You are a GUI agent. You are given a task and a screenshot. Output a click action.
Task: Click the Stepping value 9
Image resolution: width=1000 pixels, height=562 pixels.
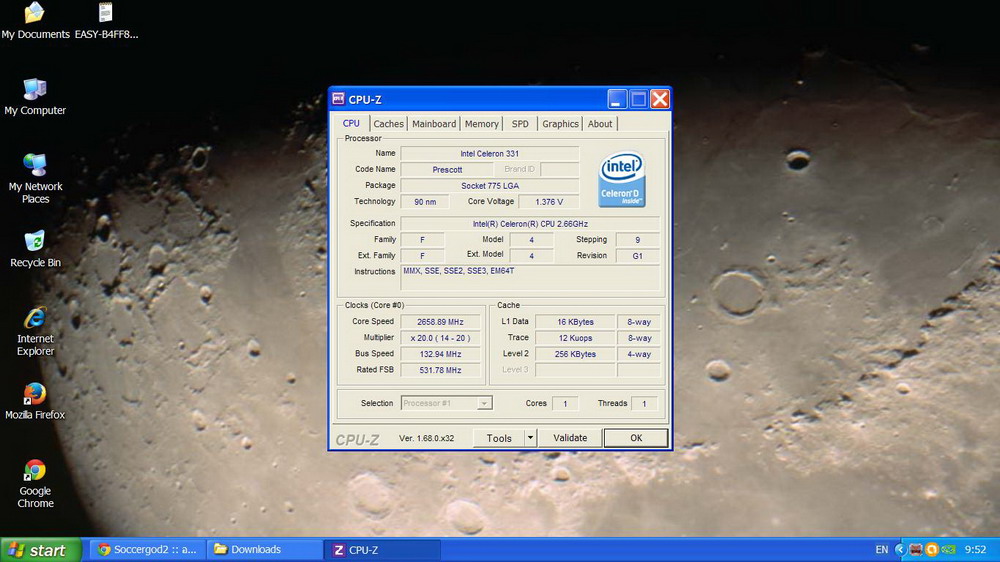[x=637, y=240]
